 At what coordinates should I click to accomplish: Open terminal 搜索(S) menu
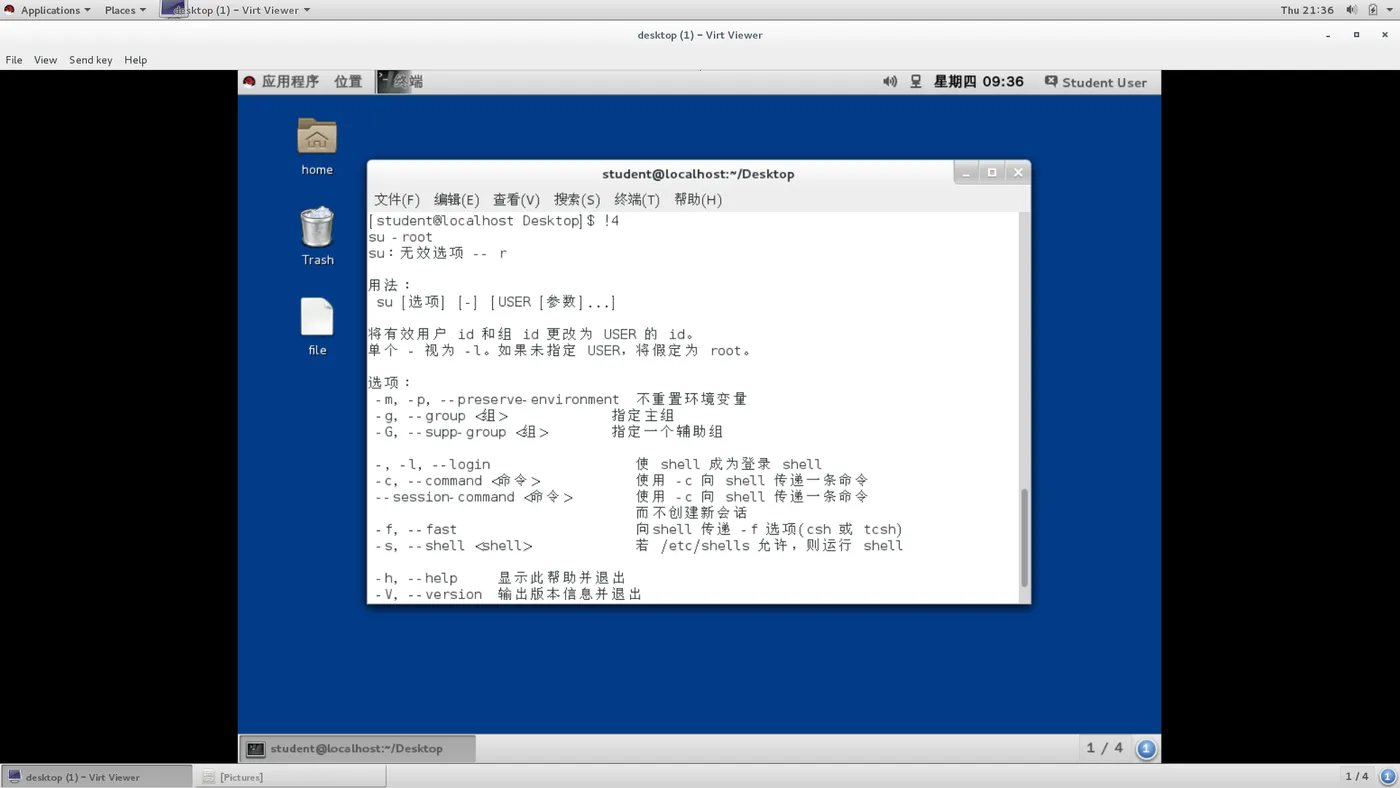[577, 199]
